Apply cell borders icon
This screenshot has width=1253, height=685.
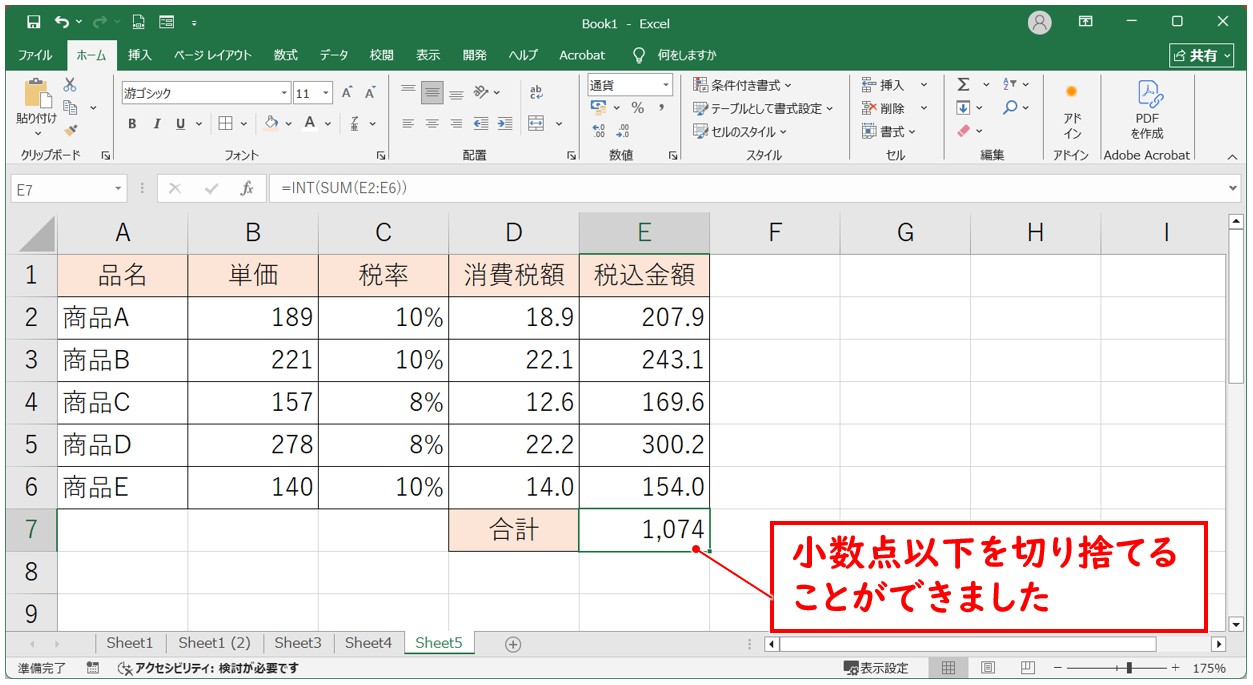(226, 124)
